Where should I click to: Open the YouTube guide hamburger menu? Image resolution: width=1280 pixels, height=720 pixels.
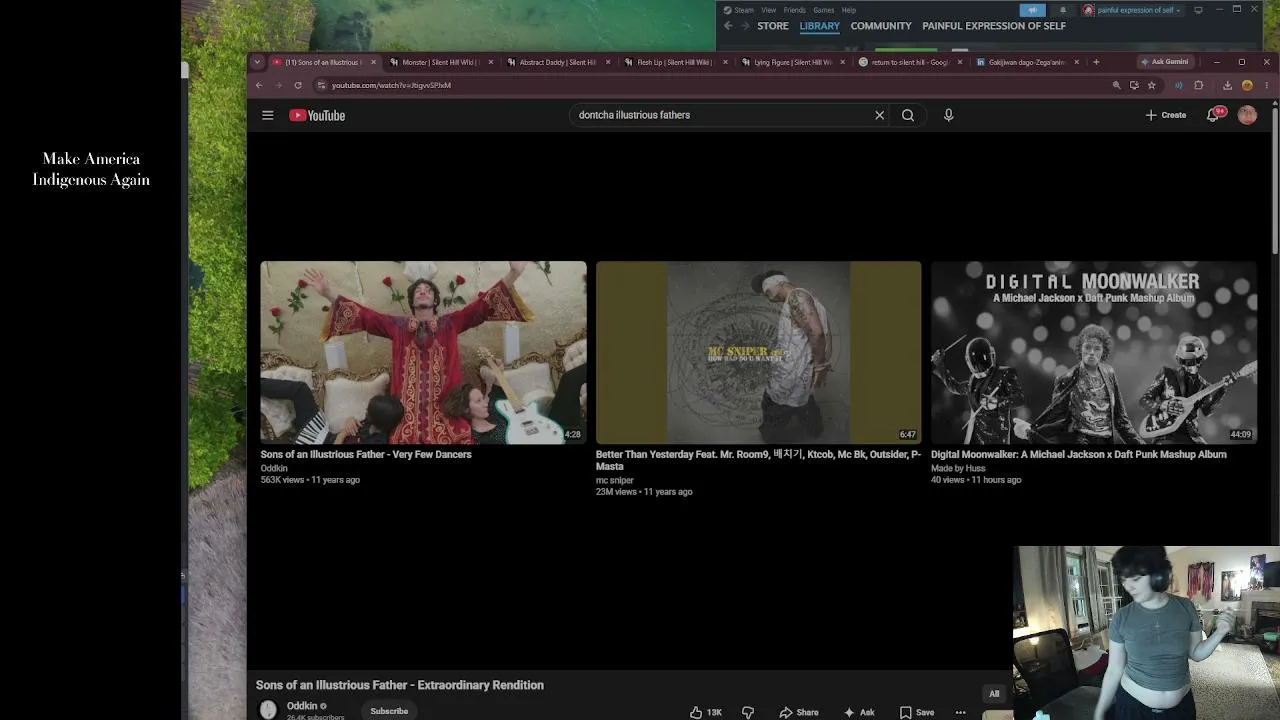[267, 115]
